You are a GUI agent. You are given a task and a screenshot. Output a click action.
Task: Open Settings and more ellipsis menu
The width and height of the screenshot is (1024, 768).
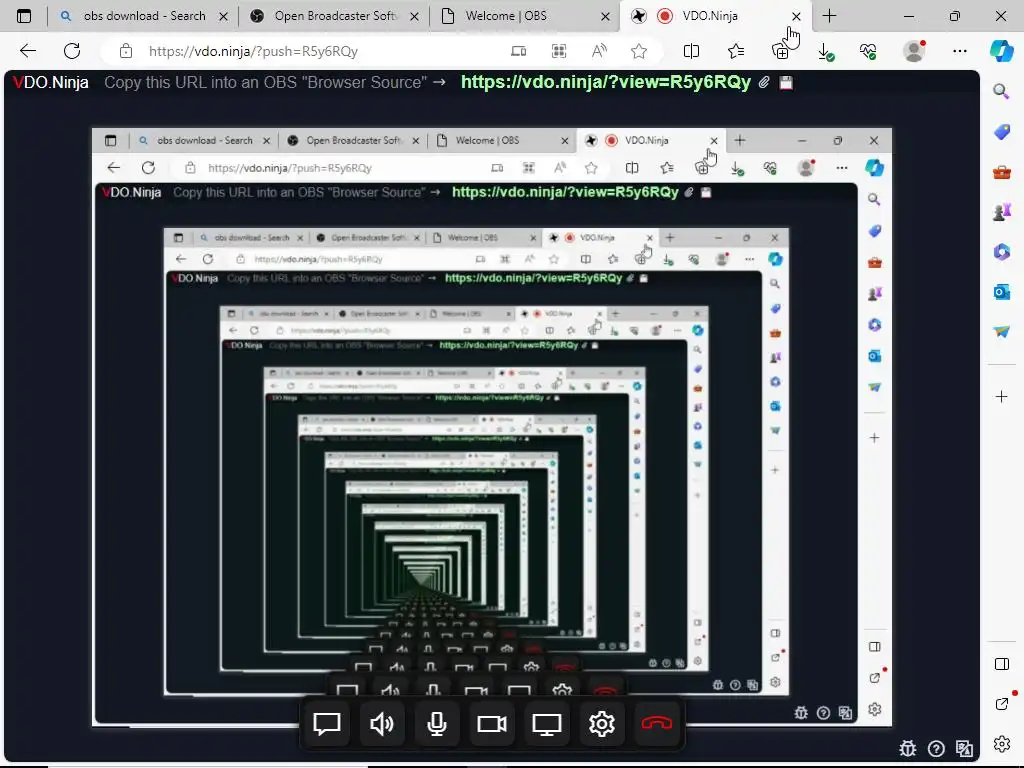[959, 51]
